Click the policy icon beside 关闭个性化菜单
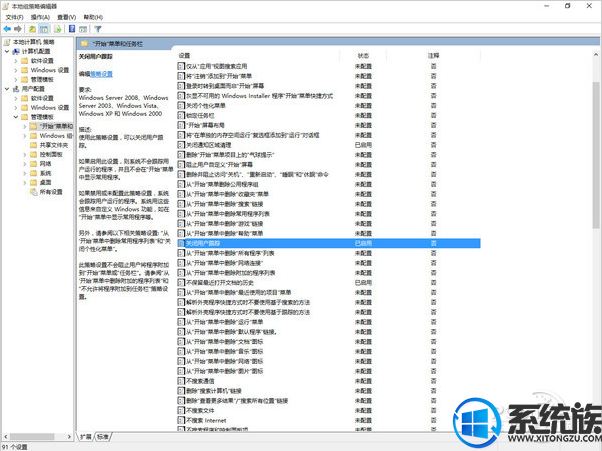Screen dimensions: 602x451 [181, 105]
